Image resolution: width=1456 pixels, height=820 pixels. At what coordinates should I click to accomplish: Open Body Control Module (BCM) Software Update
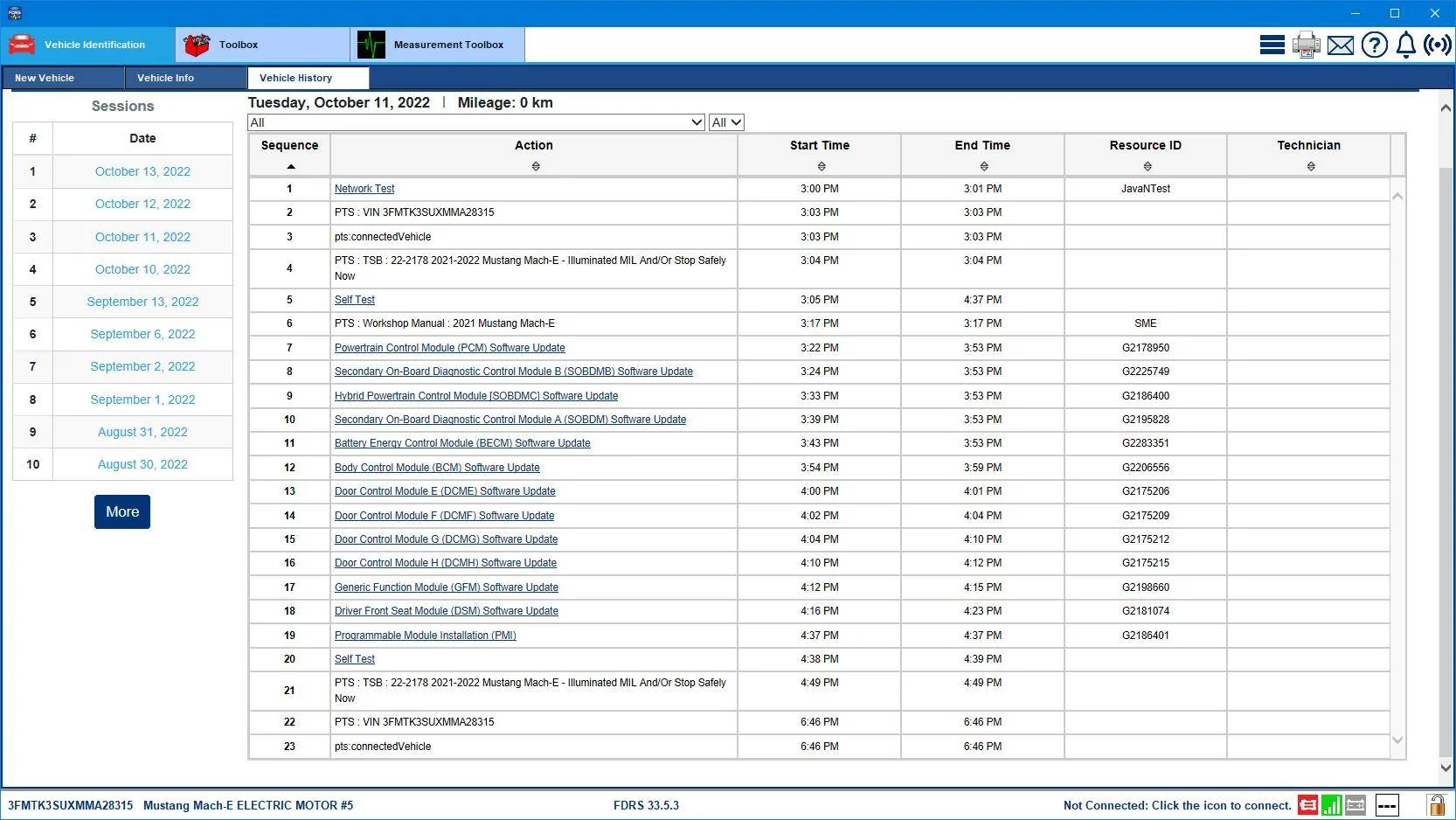pyautogui.click(x=437, y=468)
